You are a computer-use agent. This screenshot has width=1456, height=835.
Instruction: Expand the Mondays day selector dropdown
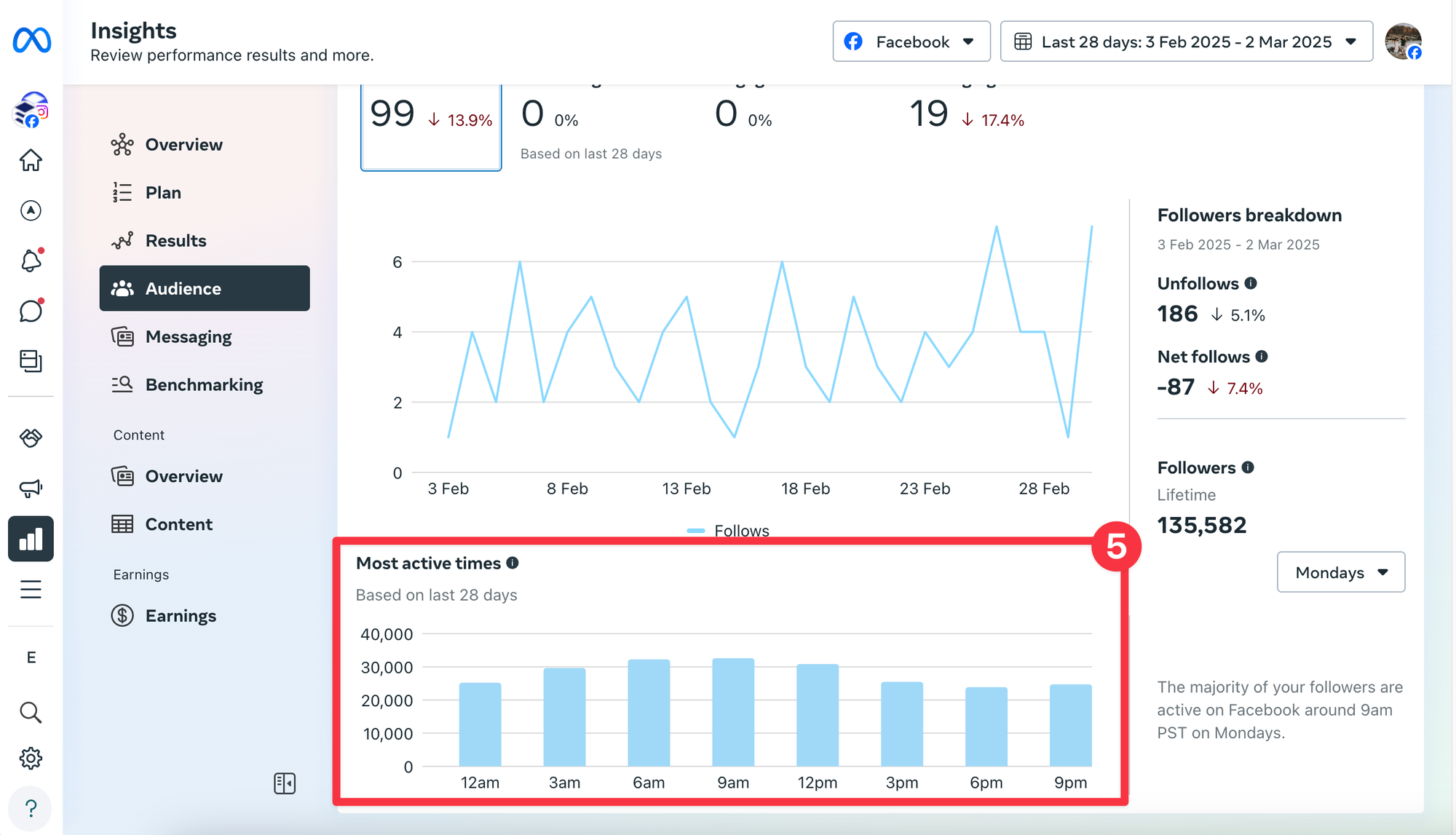coord(1340,572)
